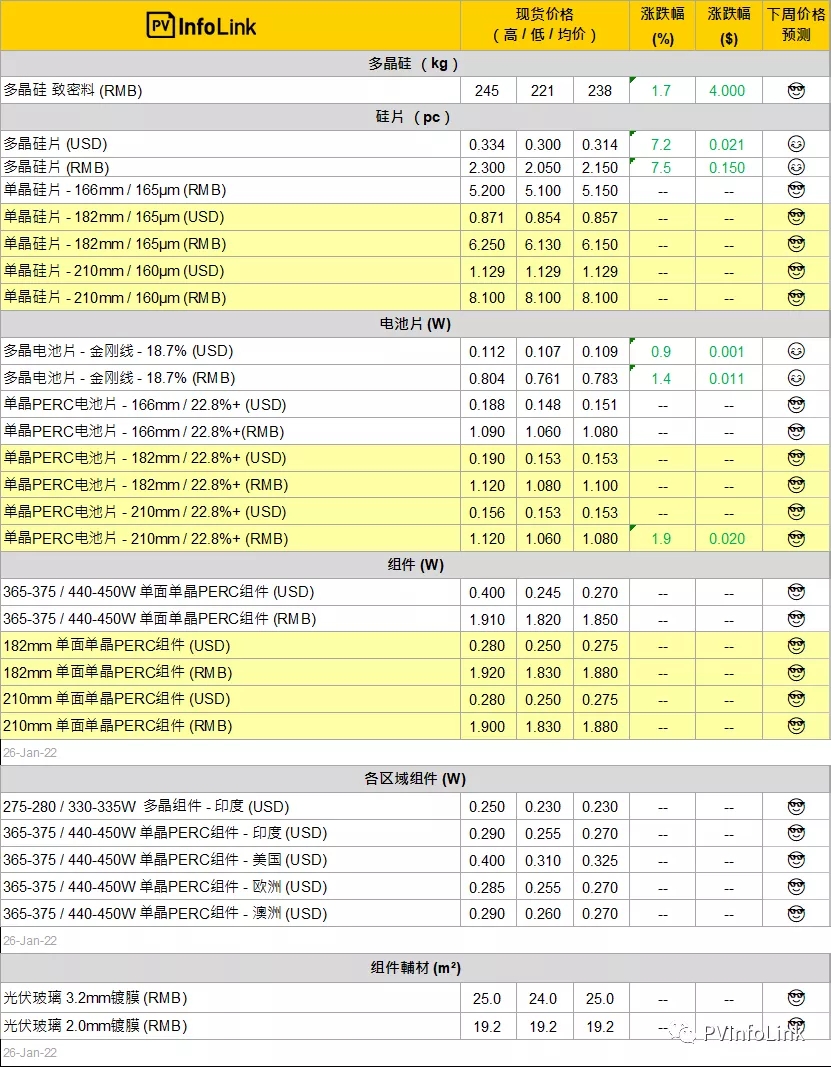
Task: Click smiley icon in 多晶电池片 18.7% (RMB) row
Action: pyautogui.click(x=796, y=378)
